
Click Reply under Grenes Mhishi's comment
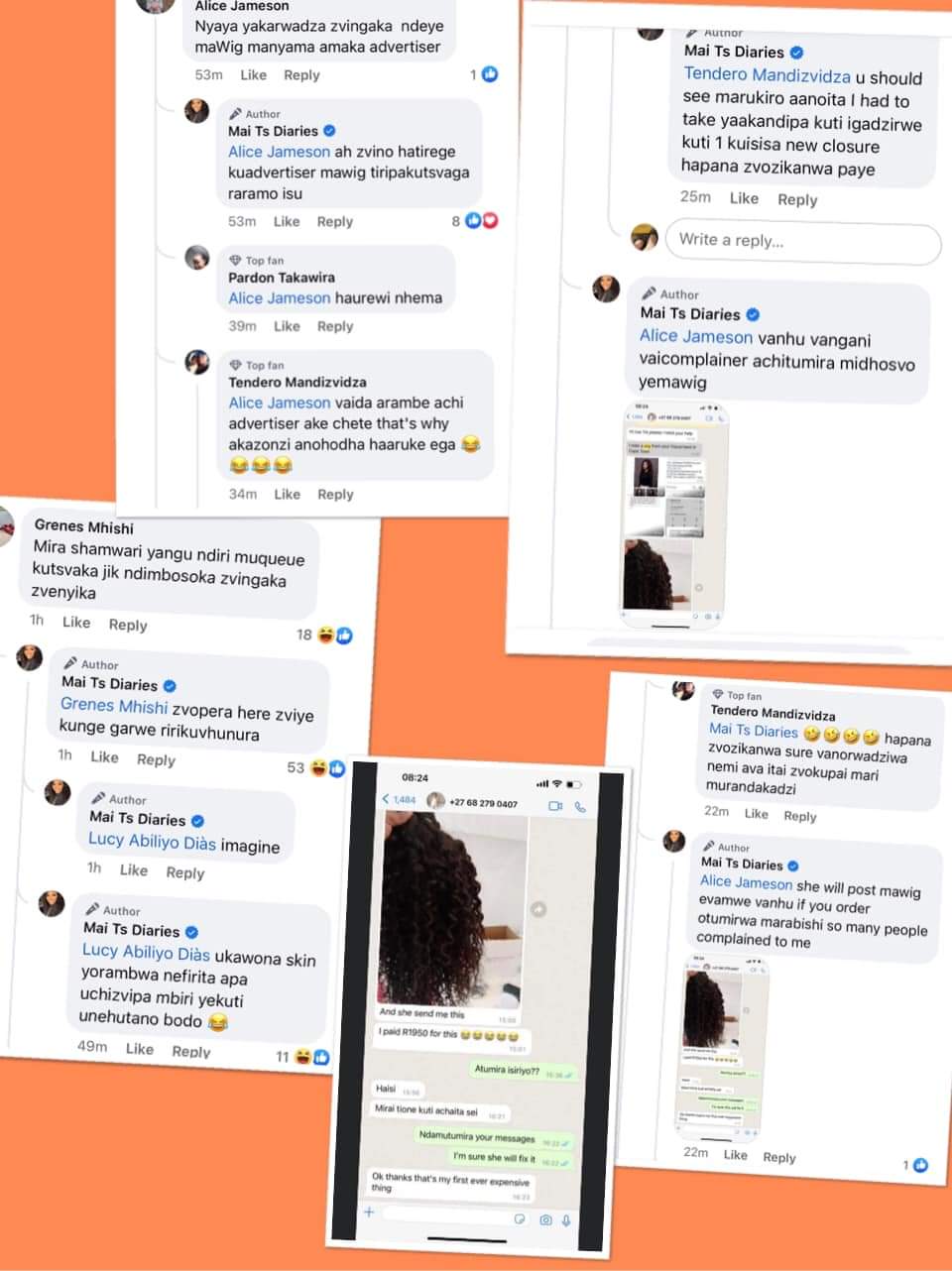128,625
